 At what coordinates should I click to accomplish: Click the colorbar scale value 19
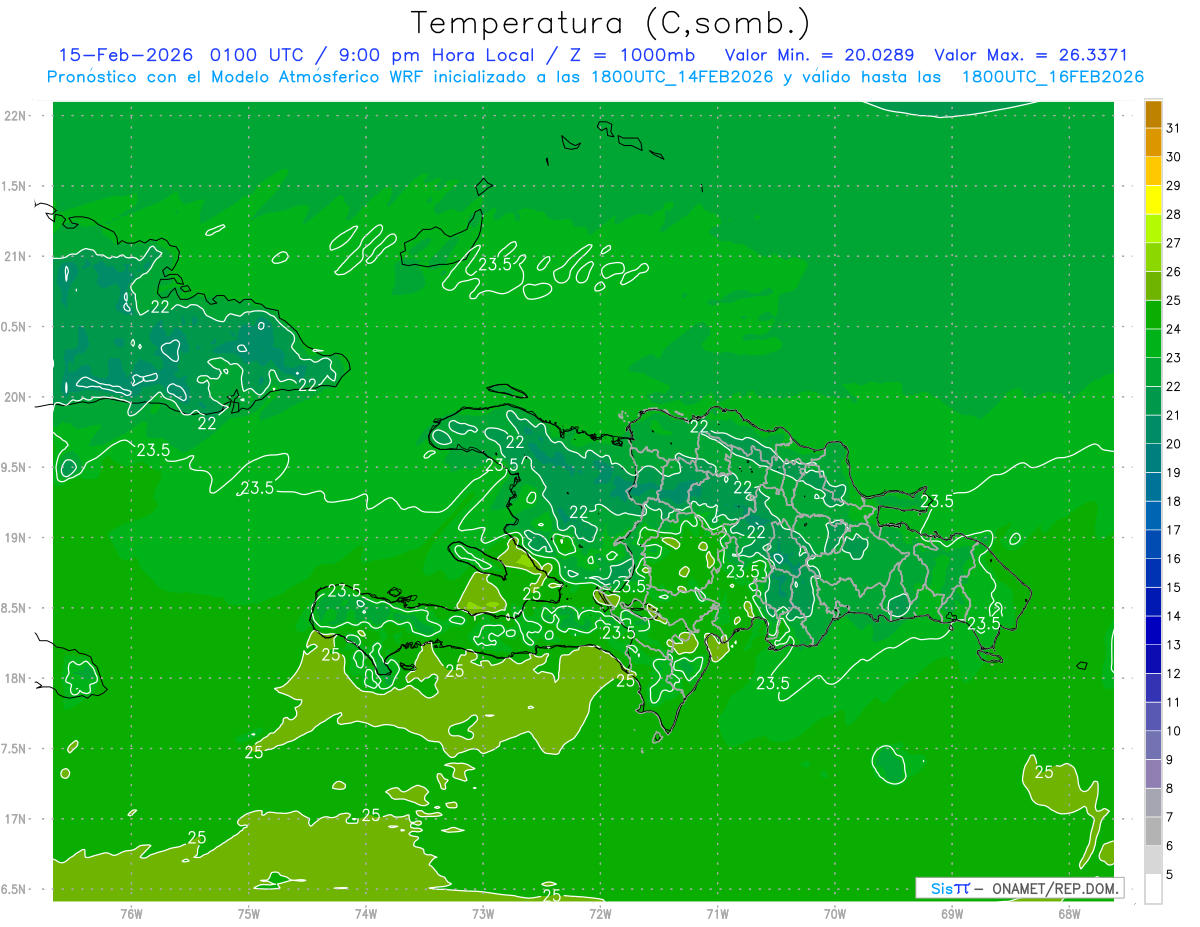[1173, 473]
